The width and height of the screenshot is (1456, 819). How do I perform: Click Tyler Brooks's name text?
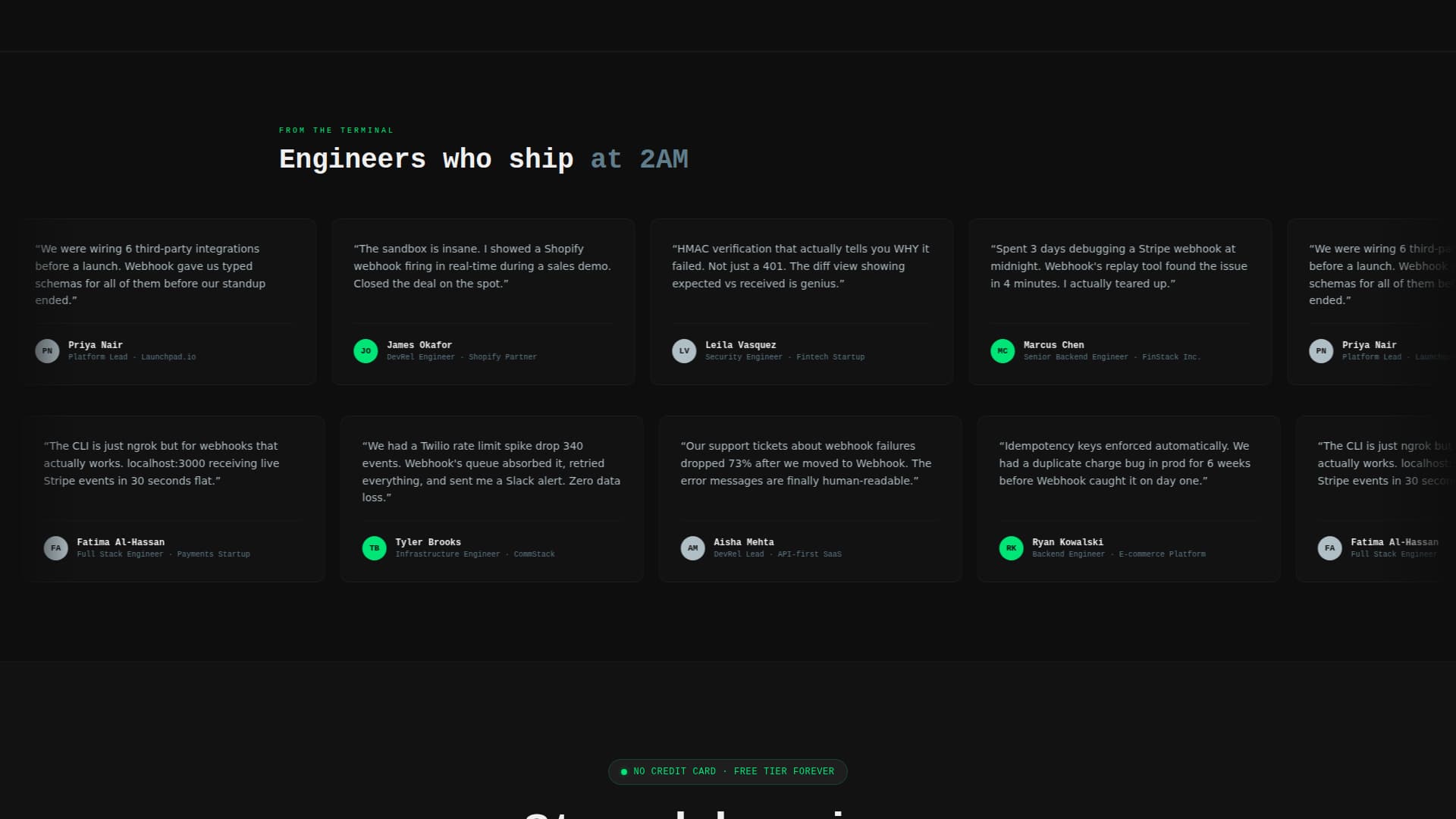[428, 542]
